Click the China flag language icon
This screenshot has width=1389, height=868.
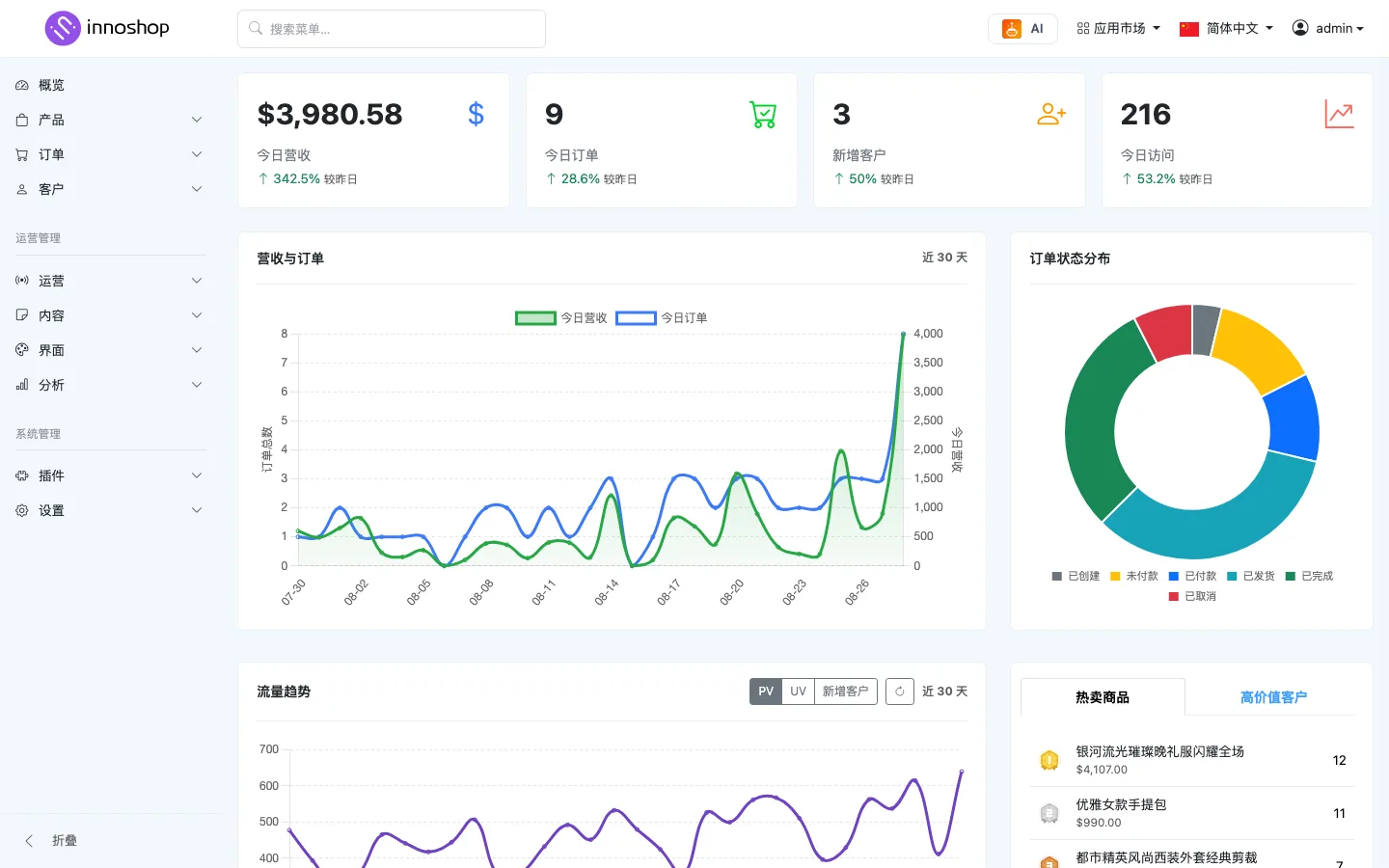pos(1189,29)
